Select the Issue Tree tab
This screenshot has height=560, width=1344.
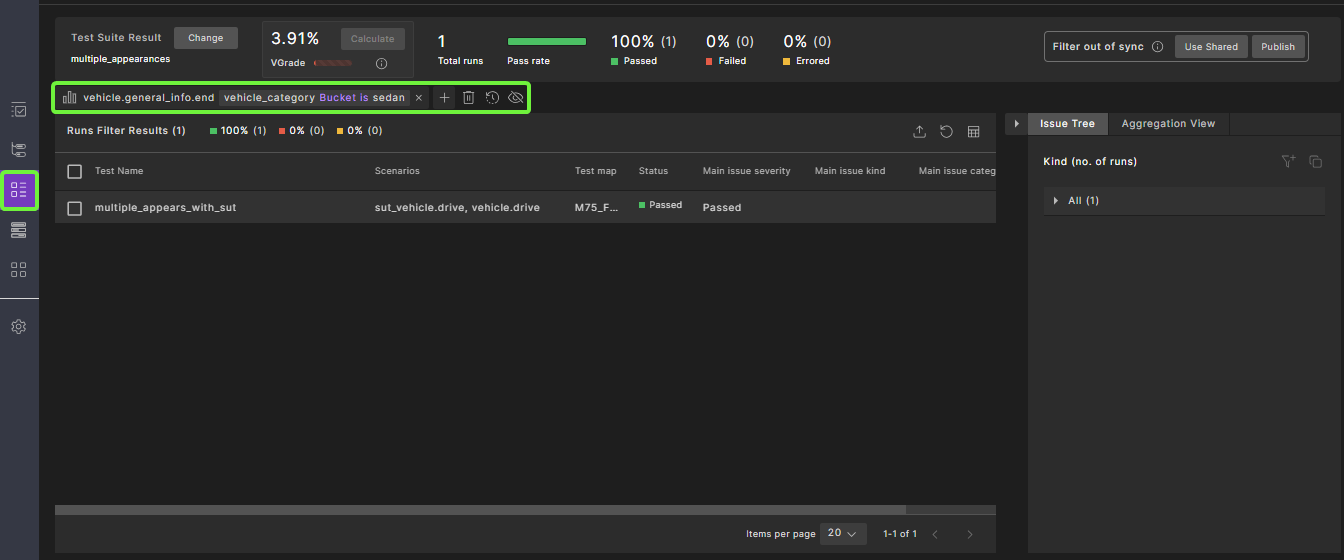click(1067, 124)
